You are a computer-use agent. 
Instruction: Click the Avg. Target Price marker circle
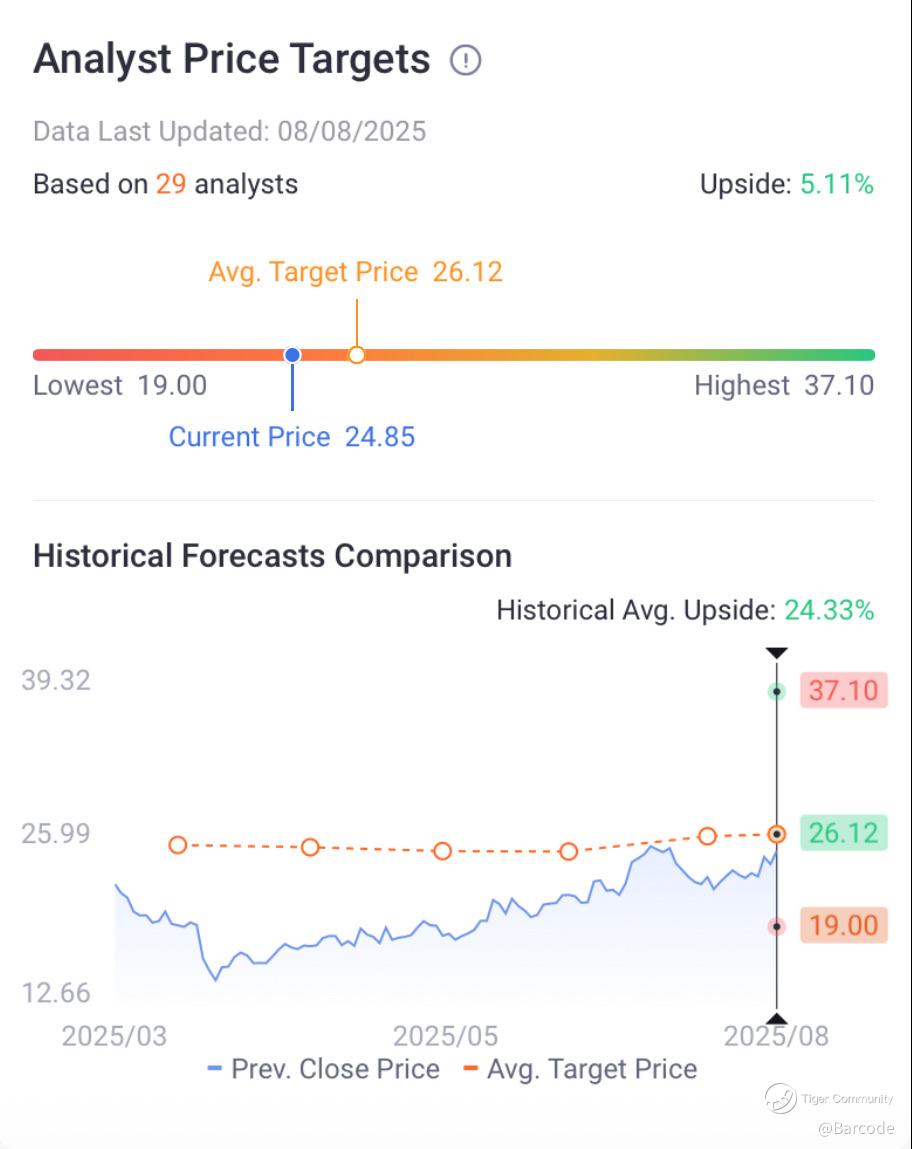356,355
